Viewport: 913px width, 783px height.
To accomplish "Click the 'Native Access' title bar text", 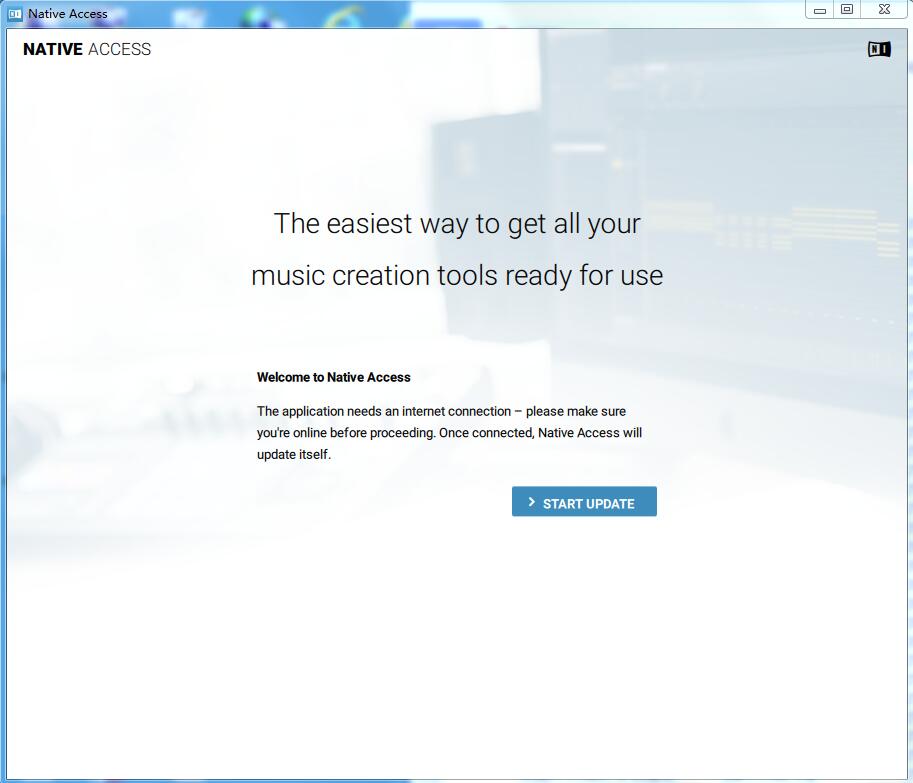I will [x=68, y=14].
